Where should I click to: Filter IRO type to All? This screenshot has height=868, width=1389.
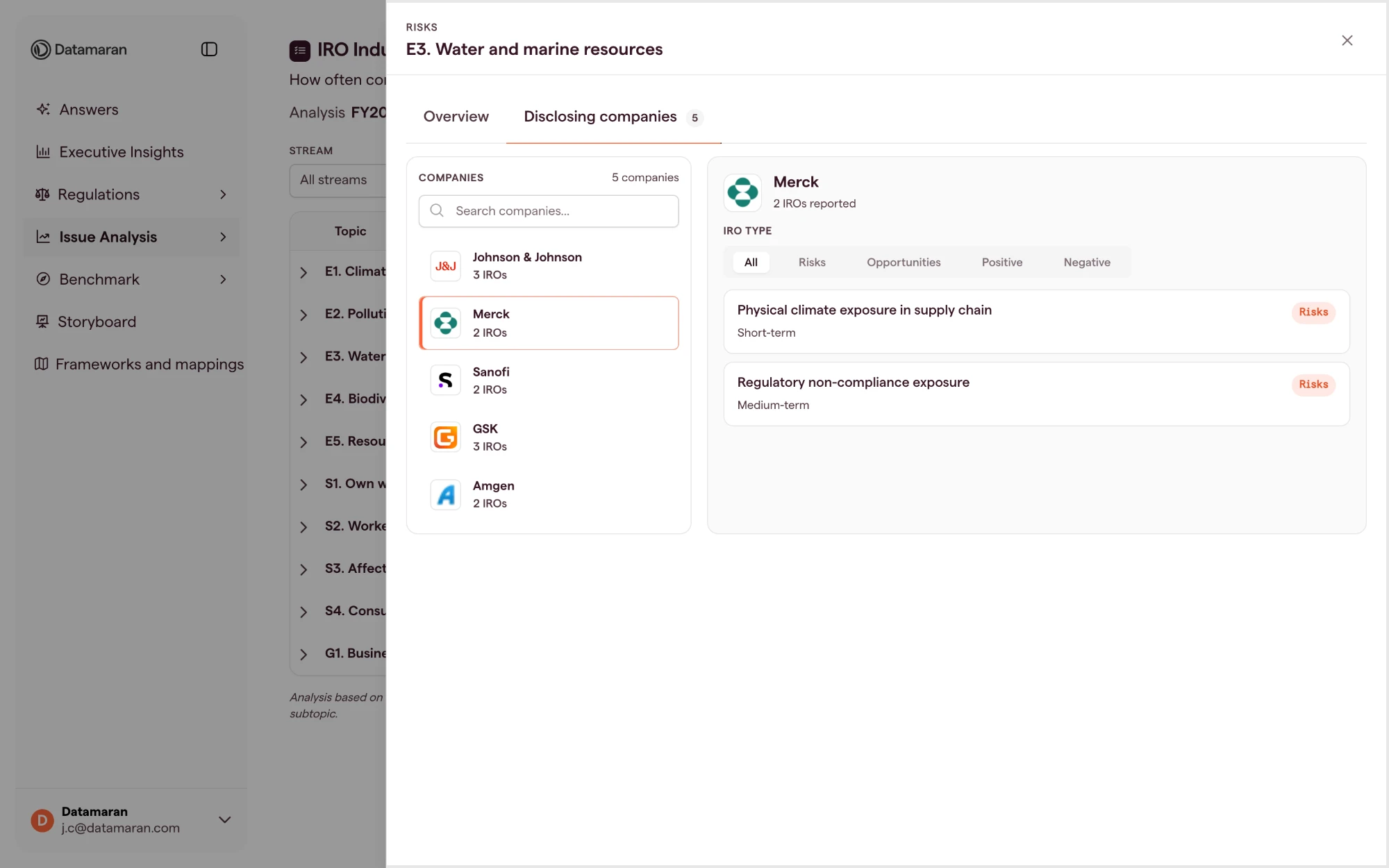pyautogui.click(x=751, y=262)
